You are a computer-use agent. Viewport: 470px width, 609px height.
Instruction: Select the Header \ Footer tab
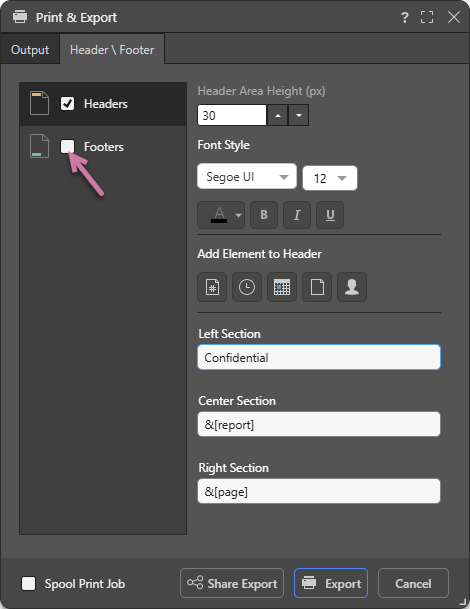tap(112, 50)
